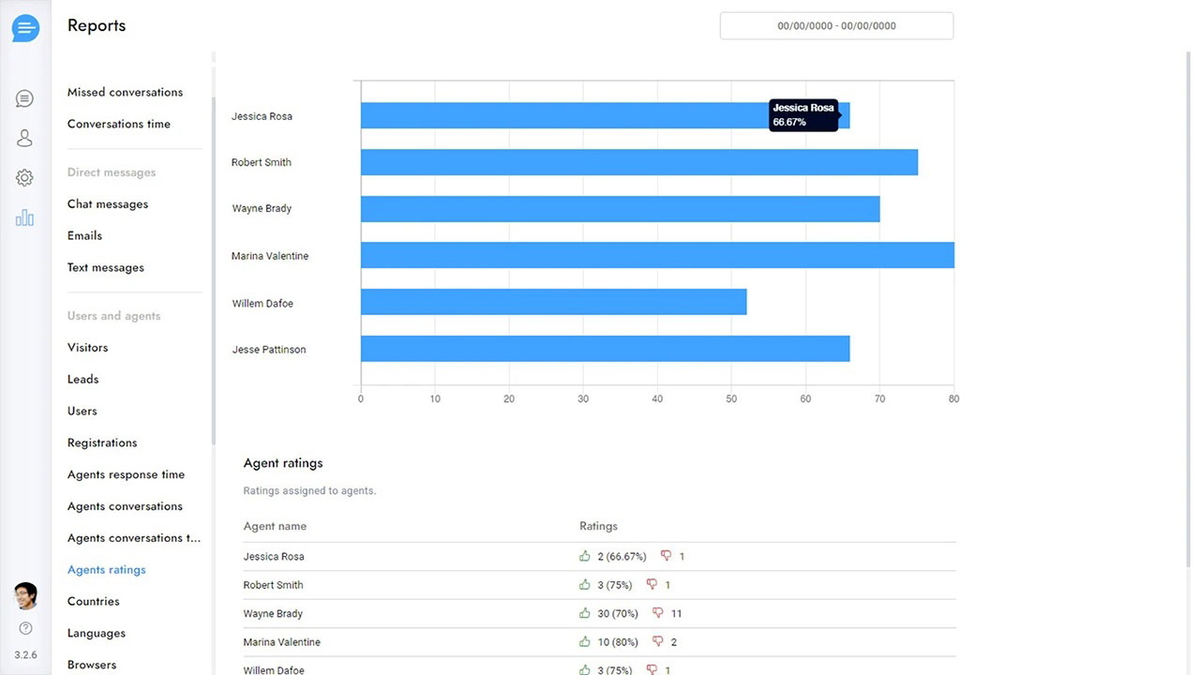
Task: Open the Text messages report
Action: 105,267
